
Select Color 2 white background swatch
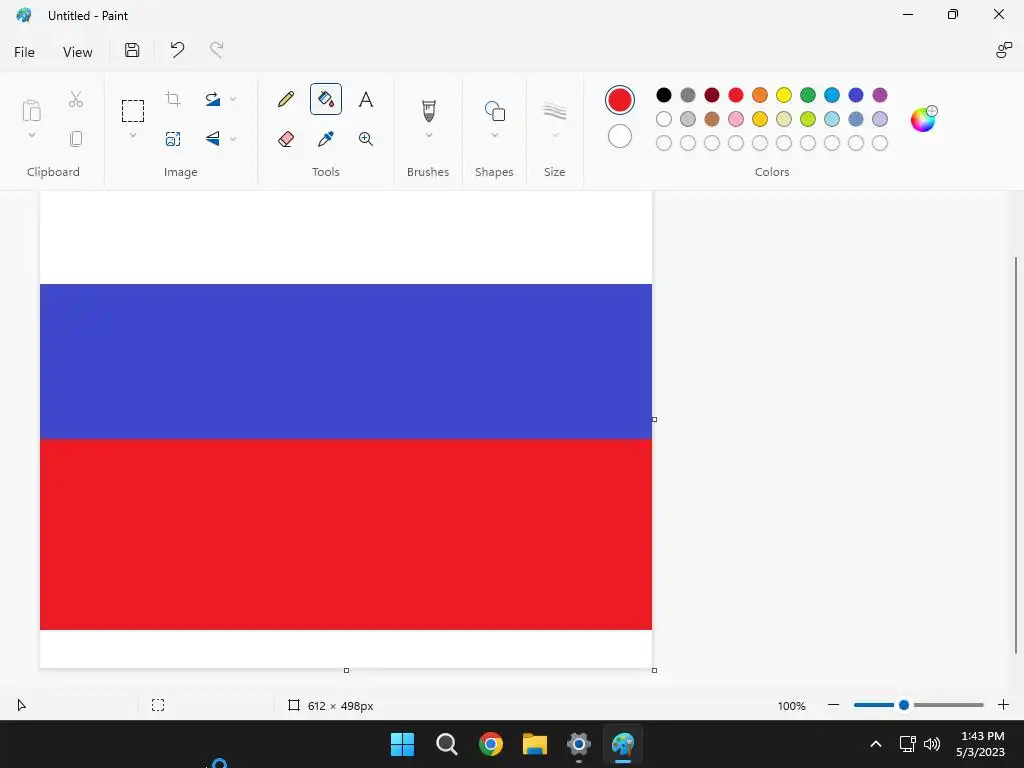coord(620,136)
